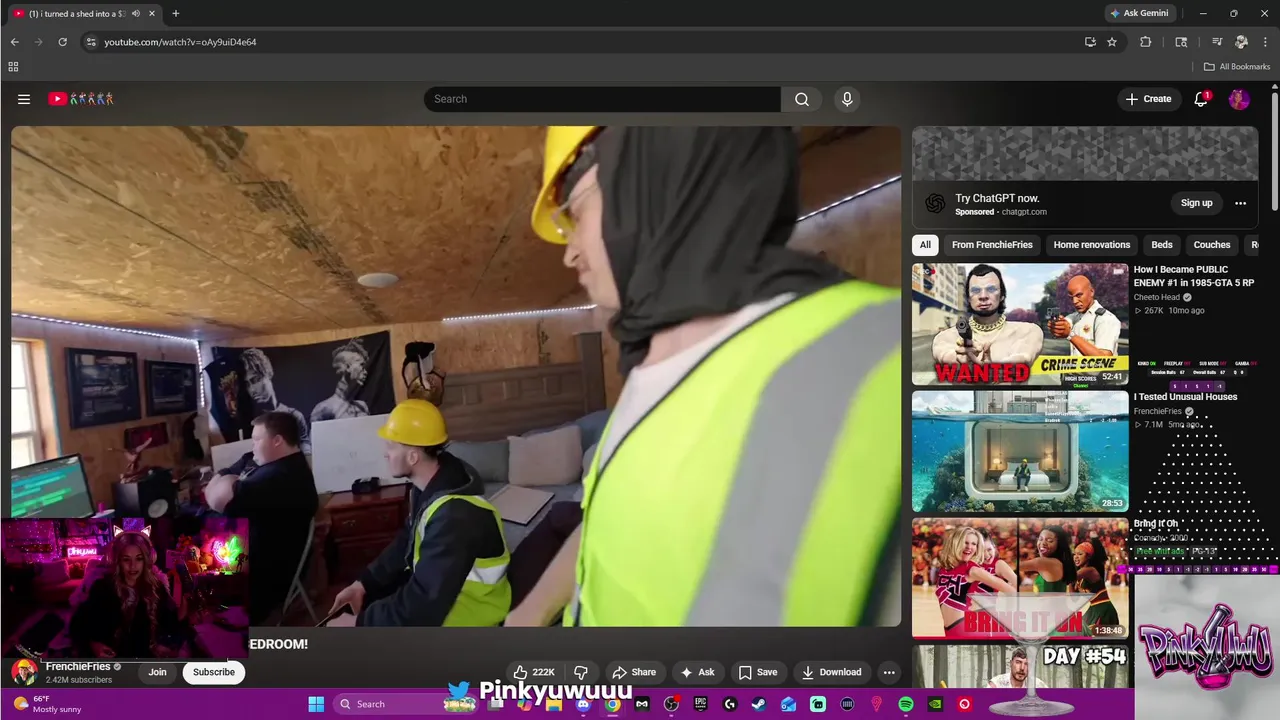Viewport: 1280px width, 720px height.
Task: Select the From FrenchieFries chip
Action: pos(992,245)
